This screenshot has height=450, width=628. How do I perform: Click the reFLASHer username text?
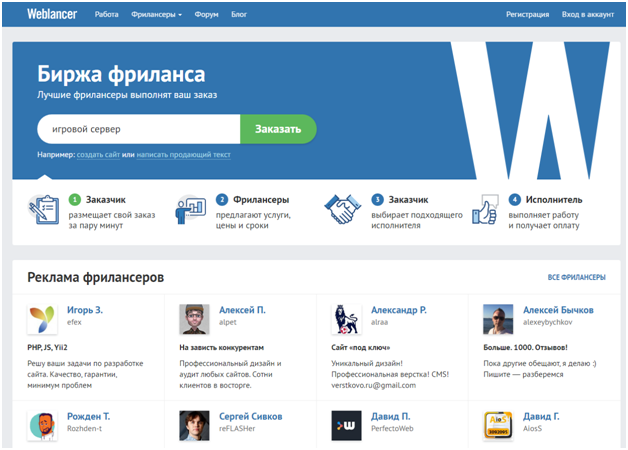(237, 428)
